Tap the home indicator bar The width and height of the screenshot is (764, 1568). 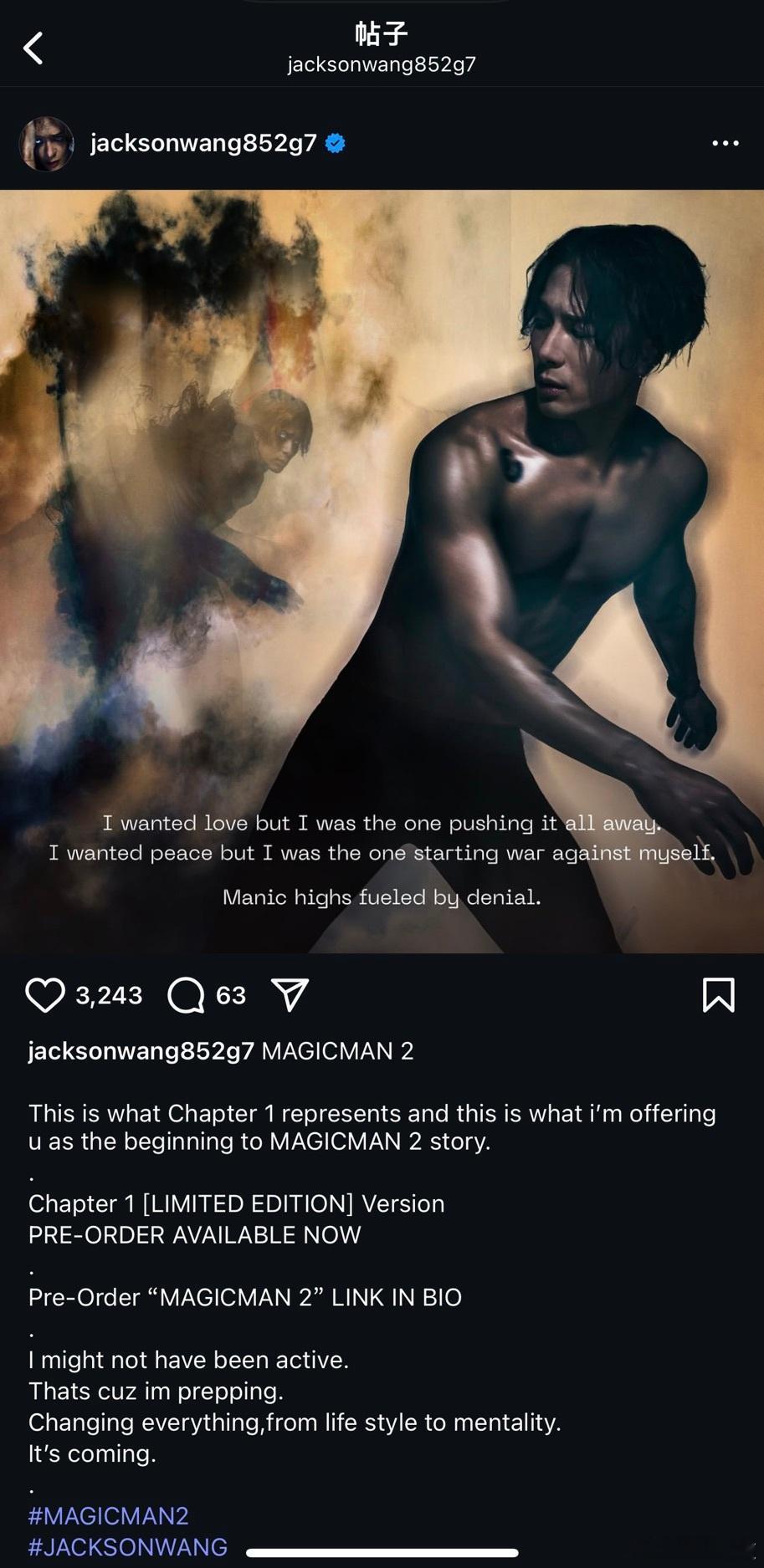click(382, 1553)
